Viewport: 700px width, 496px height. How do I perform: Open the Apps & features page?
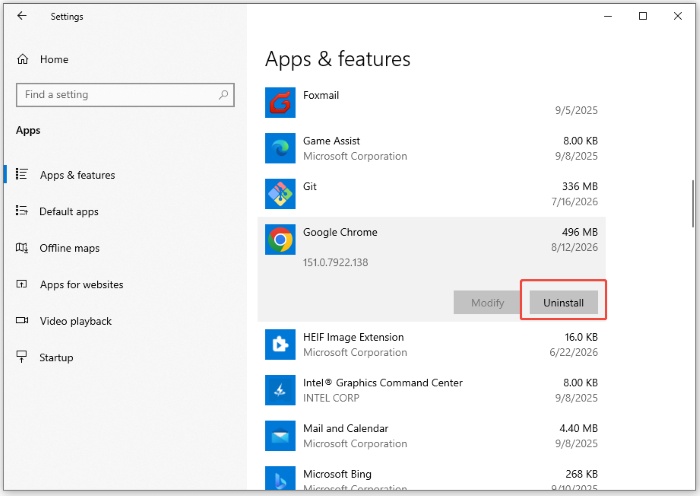[77, 175]
